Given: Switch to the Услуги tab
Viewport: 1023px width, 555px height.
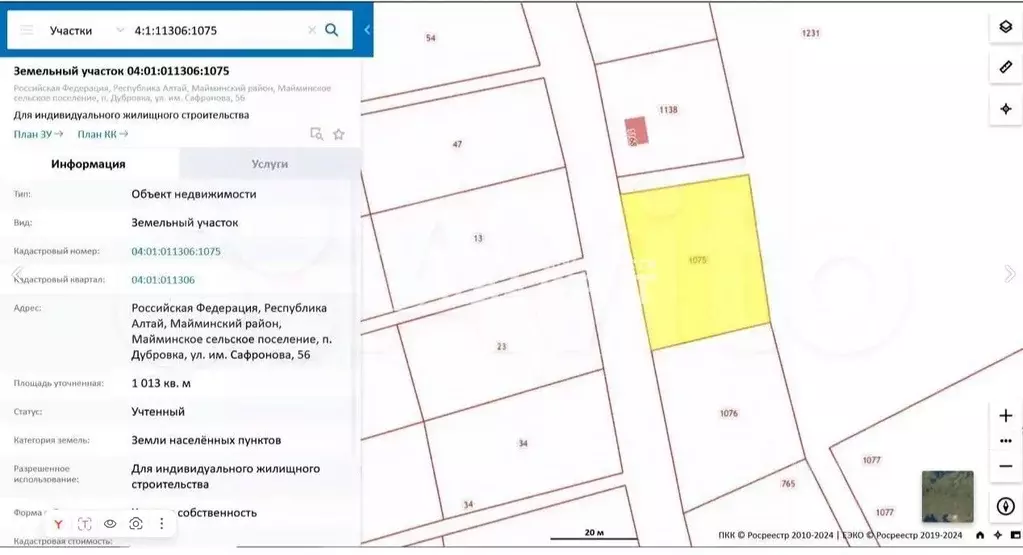Looking at the screenshot, I should click(270, 164).
